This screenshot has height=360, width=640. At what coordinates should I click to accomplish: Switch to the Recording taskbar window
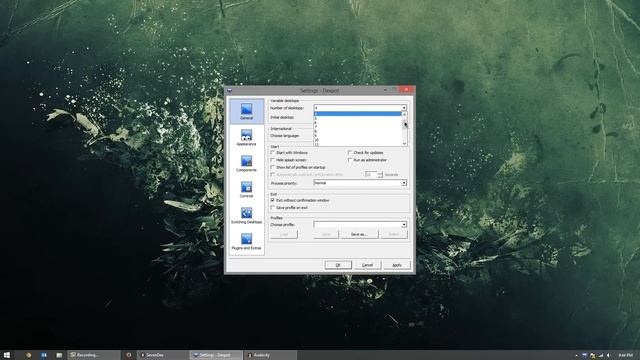click(94, 355)
